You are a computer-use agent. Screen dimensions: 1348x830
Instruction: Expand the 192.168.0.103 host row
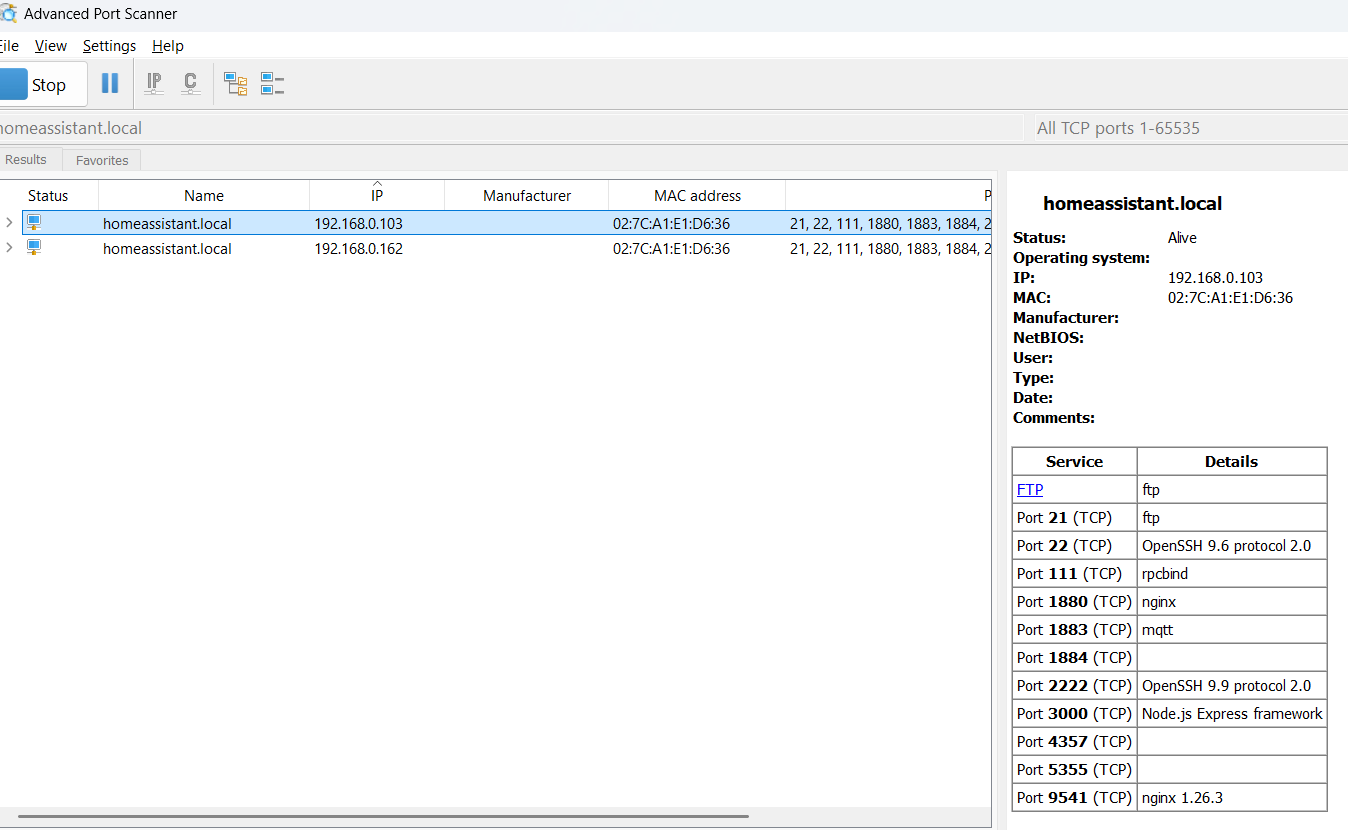pos(9,223)
